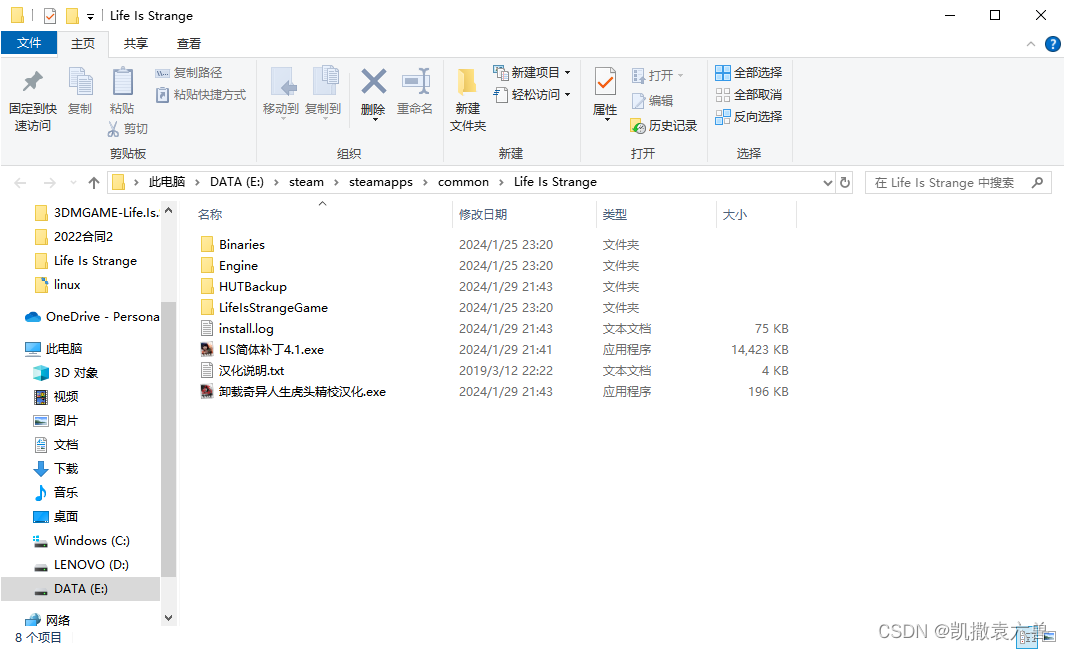This screenshot has width=1065, height=650.
Task: Customize Quick Access Toolbar dropdown
Action: pos(90,16)
